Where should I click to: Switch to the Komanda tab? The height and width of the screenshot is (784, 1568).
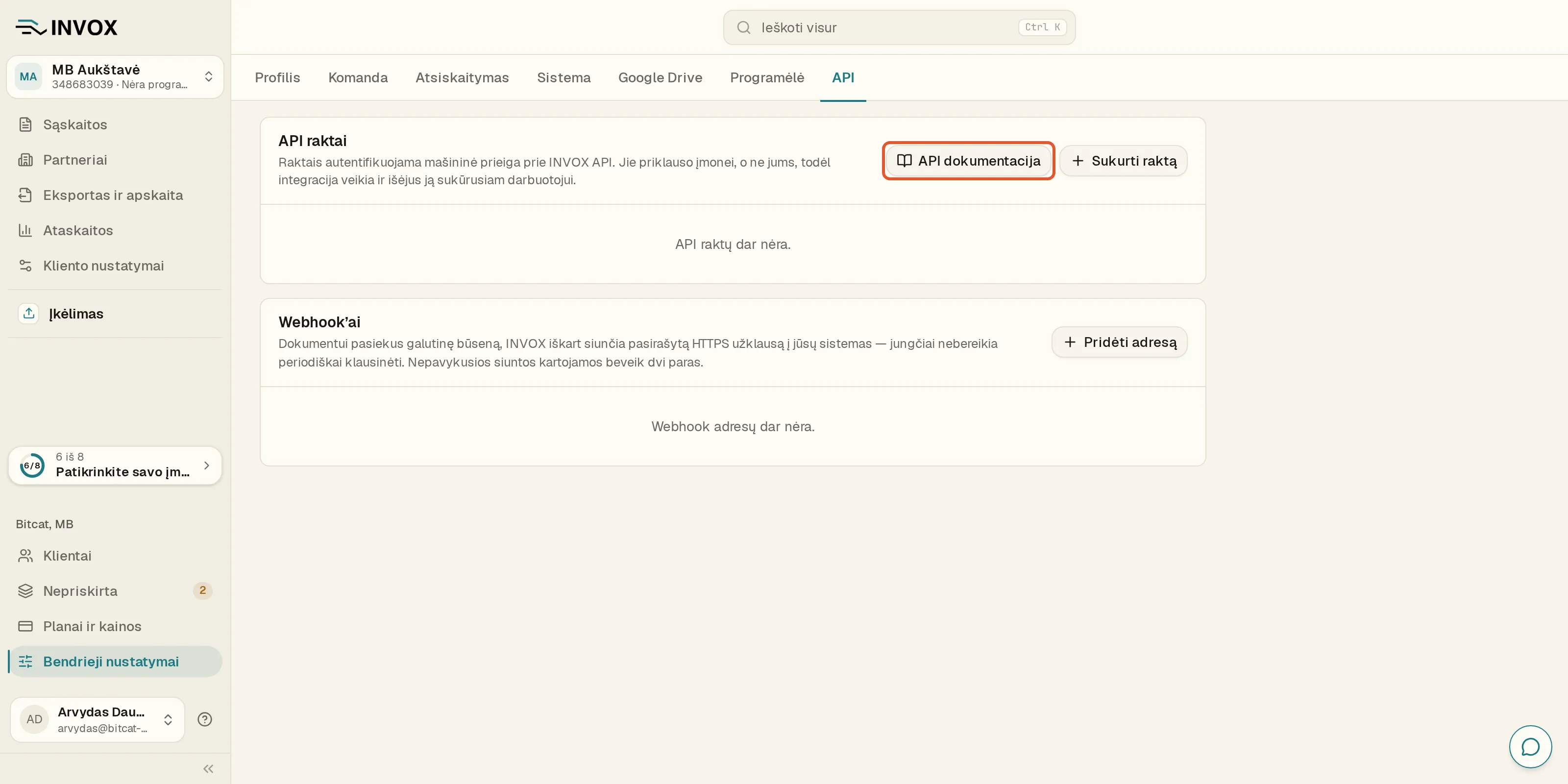[x=358, y=78]
